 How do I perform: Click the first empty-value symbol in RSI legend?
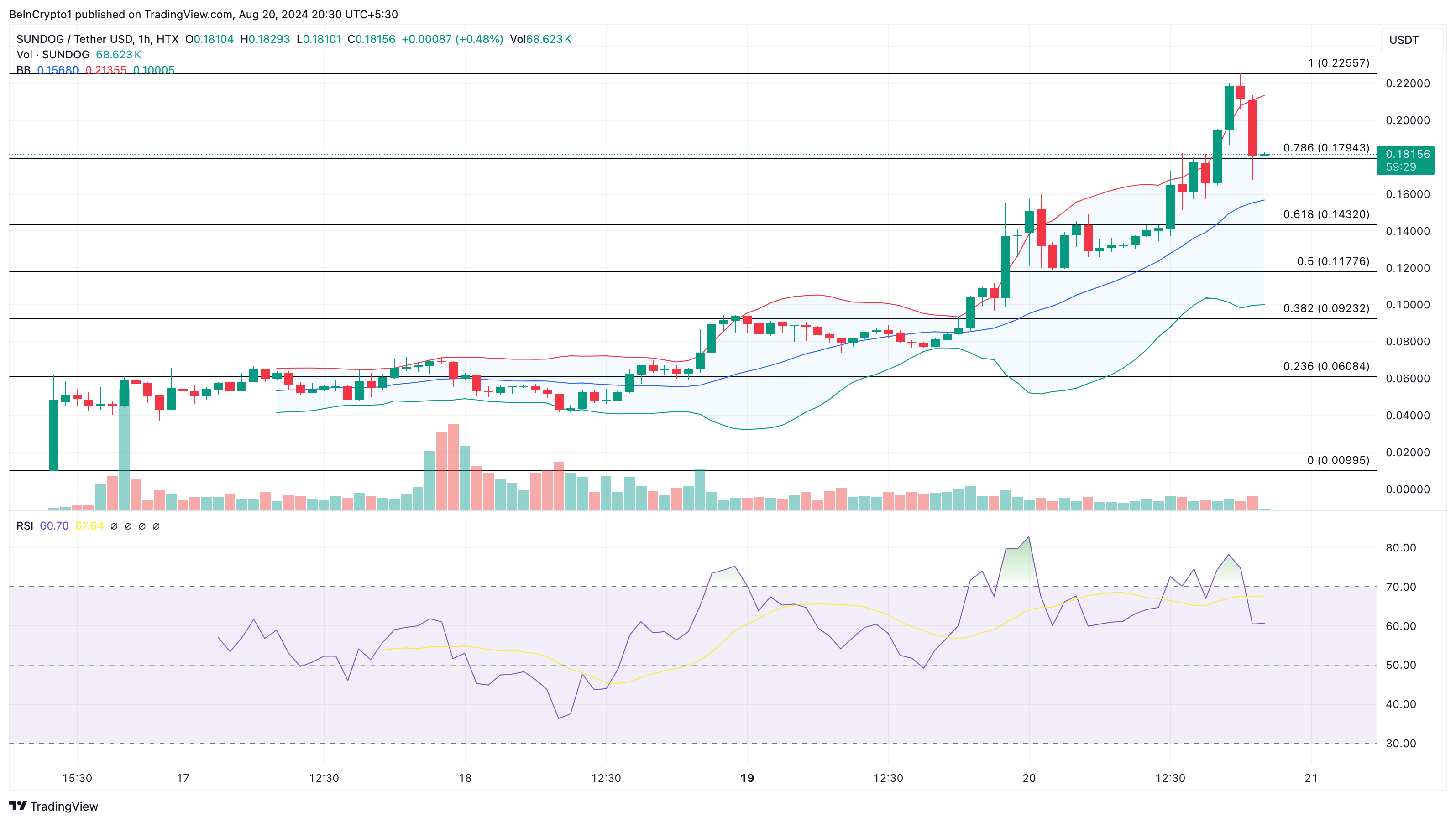(114, 526)
